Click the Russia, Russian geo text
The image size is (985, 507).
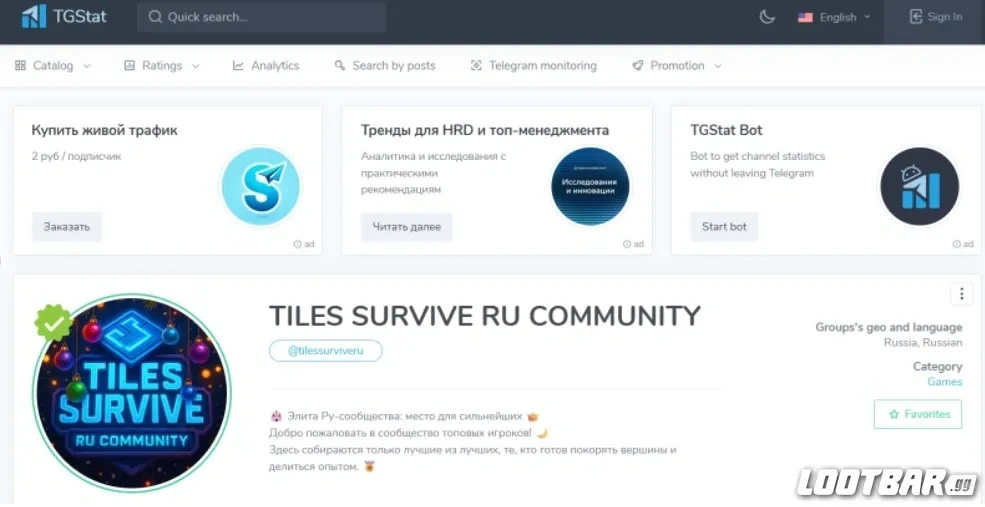coord(923,343)
